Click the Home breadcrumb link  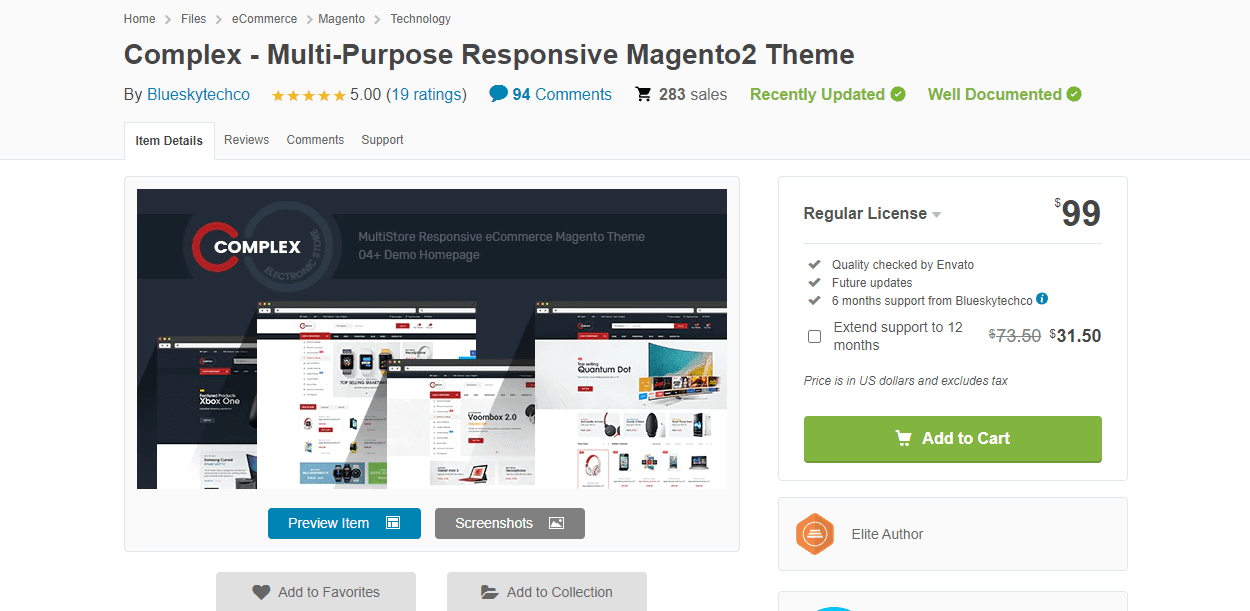pyautogui.click(x=140, y=19)
